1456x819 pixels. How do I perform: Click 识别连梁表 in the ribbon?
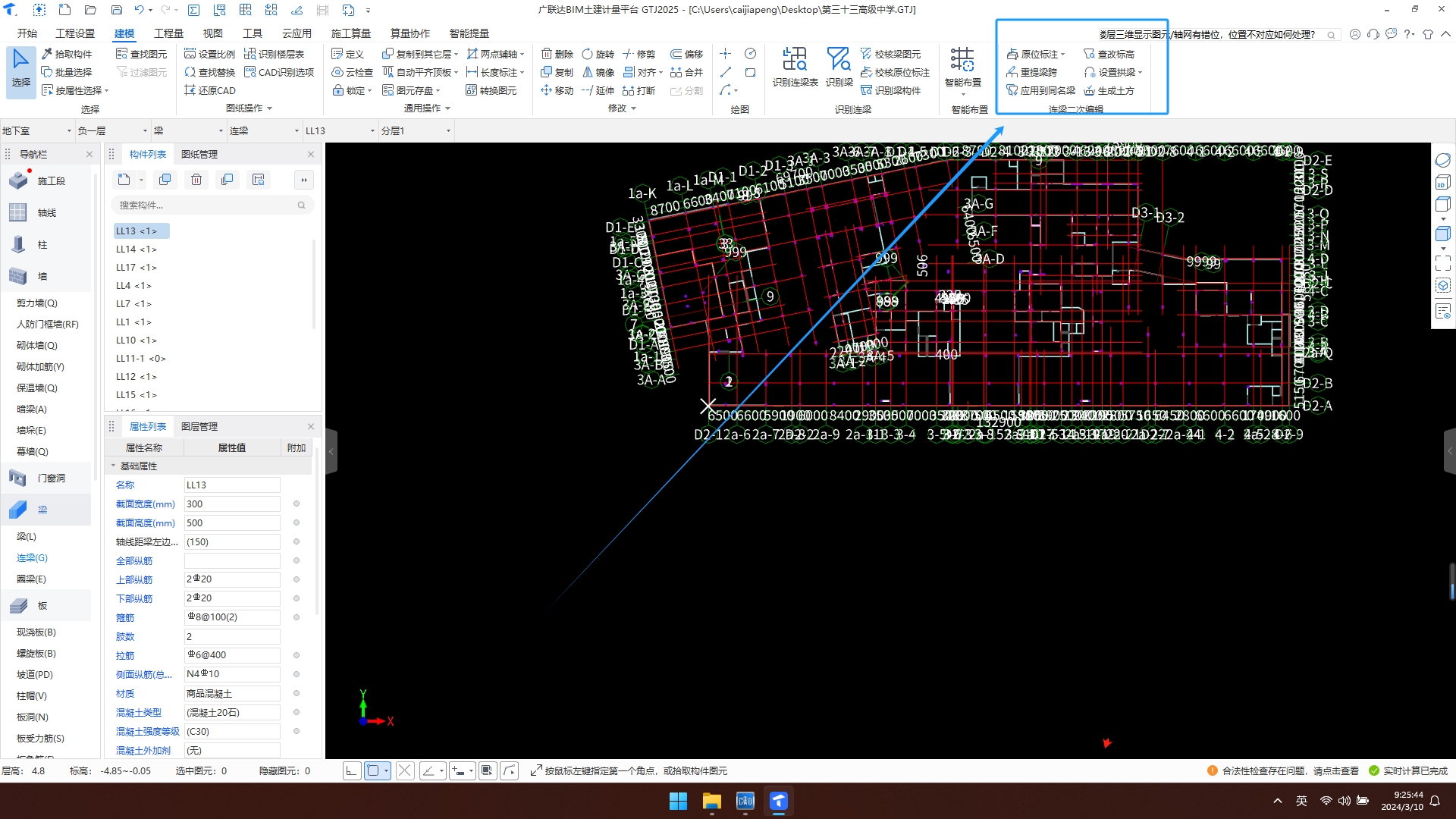click(x=795, y=67)
